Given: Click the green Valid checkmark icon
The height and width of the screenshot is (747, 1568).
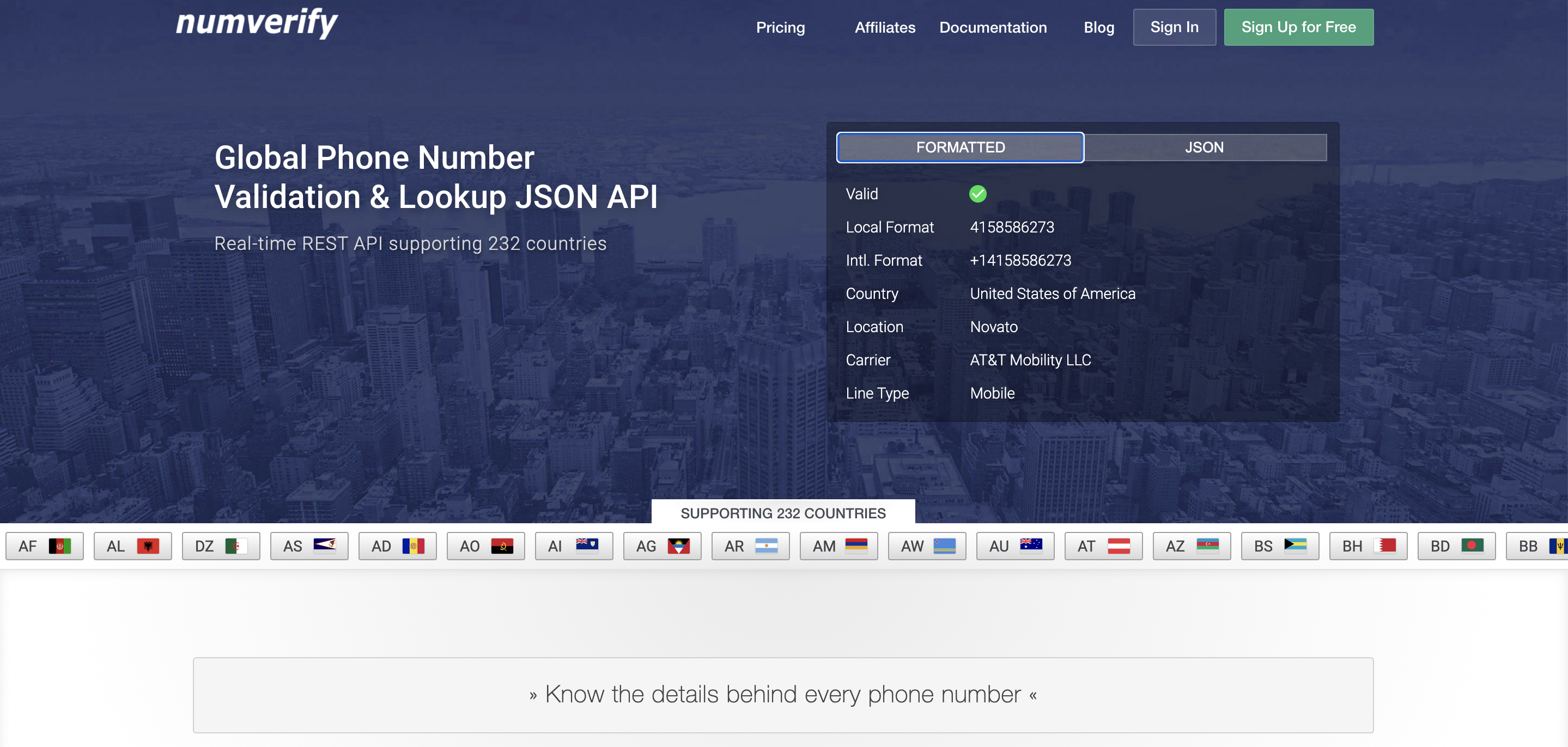Looking at the screenshot, I should click(977, 194).
